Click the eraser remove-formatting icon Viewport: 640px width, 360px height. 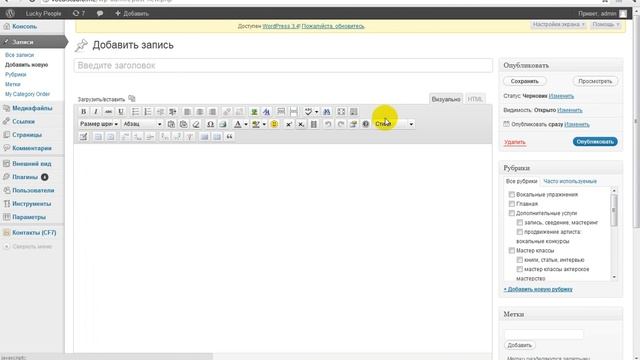click(196, 124)
